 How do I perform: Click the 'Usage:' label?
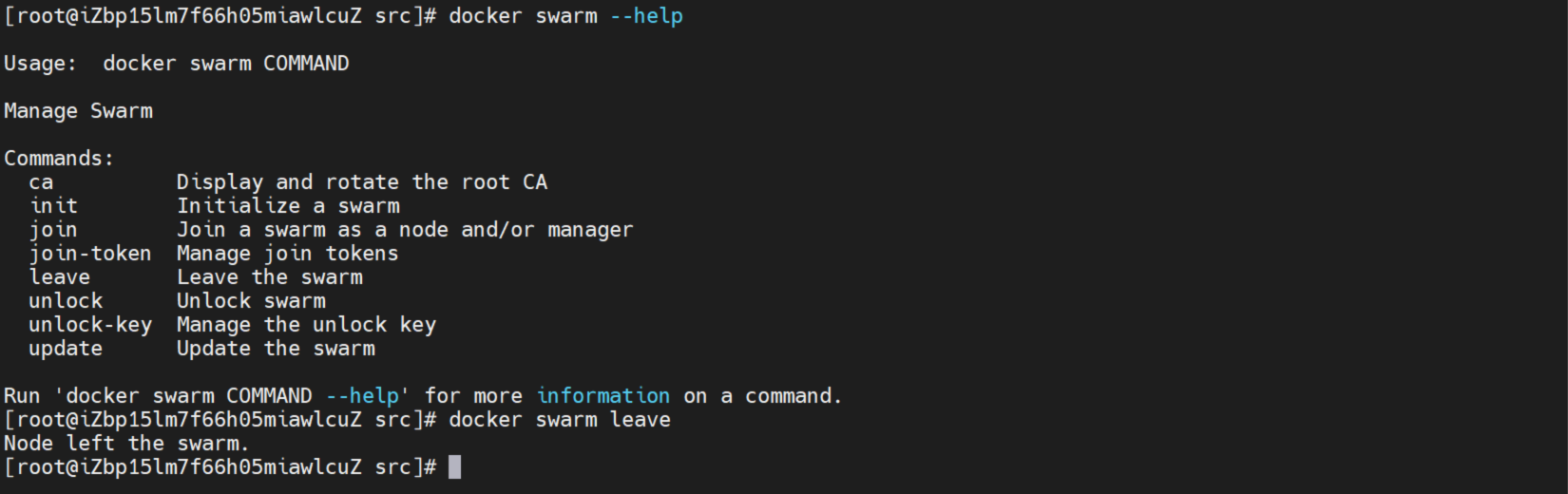click(x=40, y=64)
